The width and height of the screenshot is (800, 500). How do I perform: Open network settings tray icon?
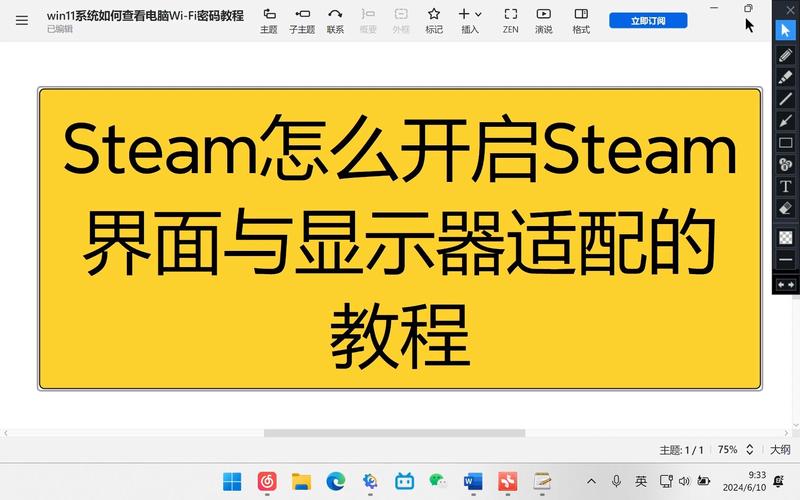666,481
